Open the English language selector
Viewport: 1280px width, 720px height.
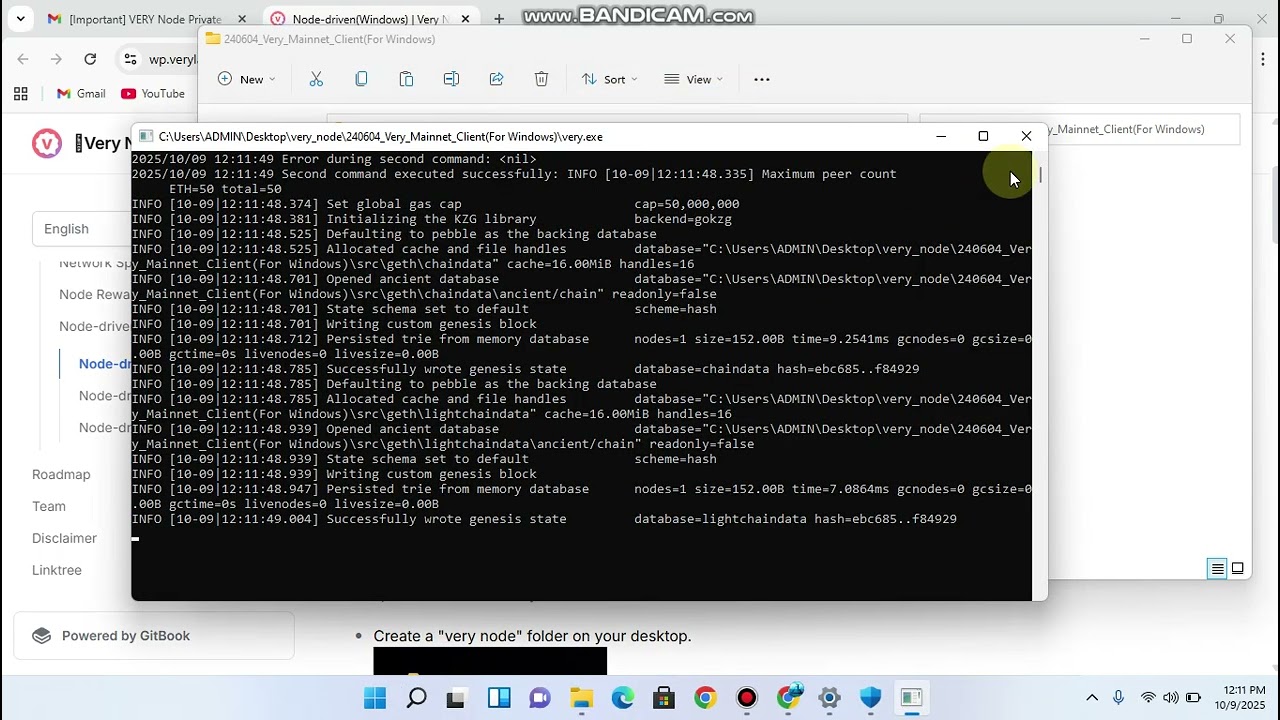click(82, 228)
